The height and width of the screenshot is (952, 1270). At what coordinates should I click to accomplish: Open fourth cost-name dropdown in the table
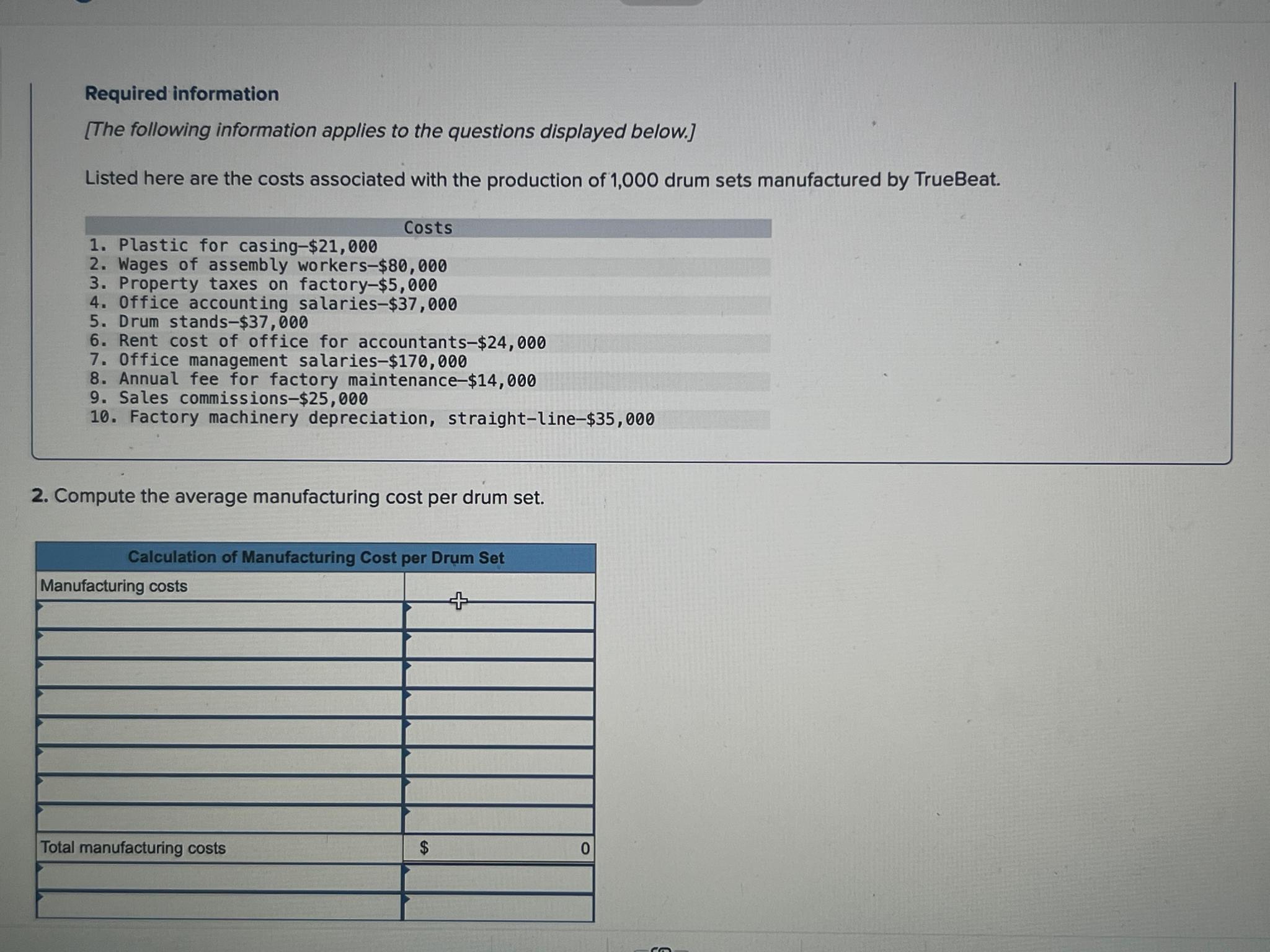pyautogui.click(x=220, y=703)
